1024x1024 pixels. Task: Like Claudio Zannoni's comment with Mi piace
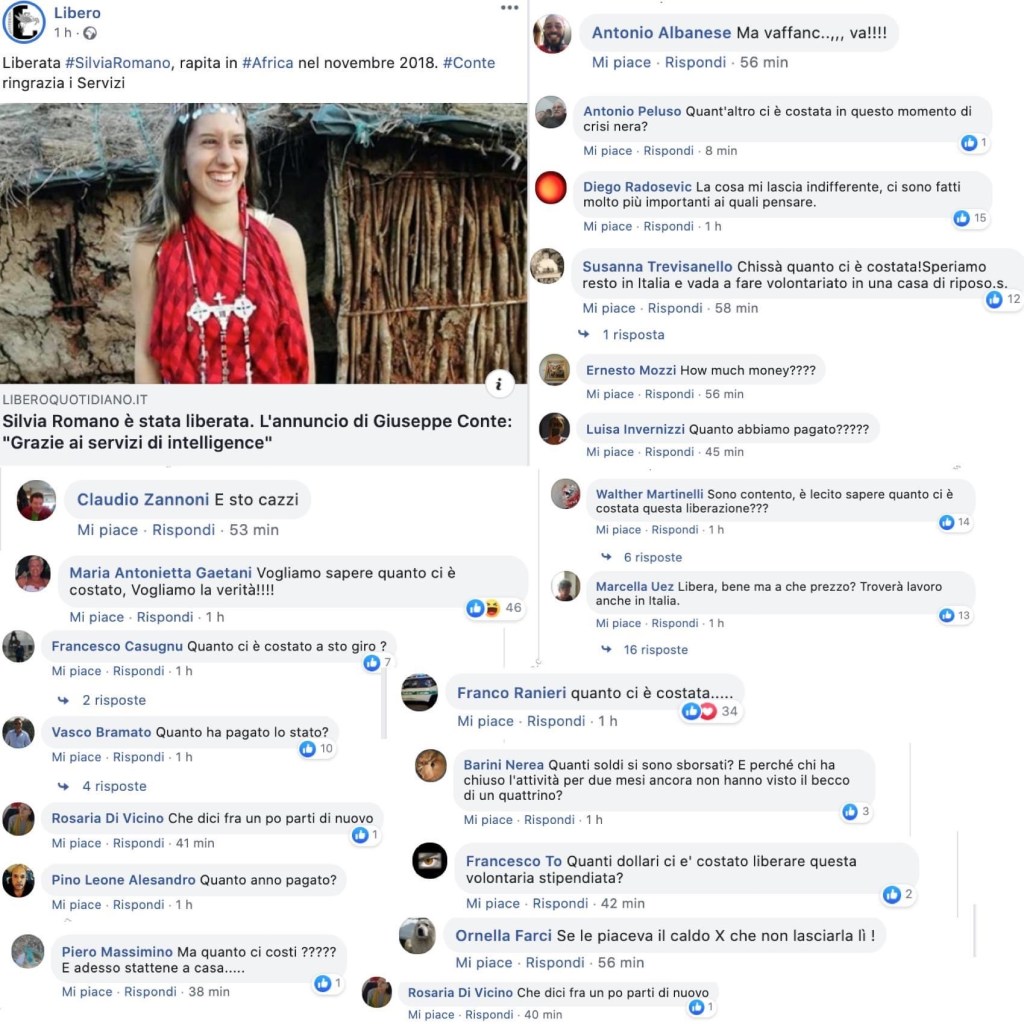click(x=108, y=530)
